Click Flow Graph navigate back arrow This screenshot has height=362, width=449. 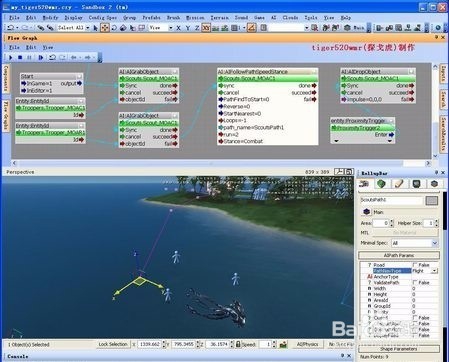(74, 58)
